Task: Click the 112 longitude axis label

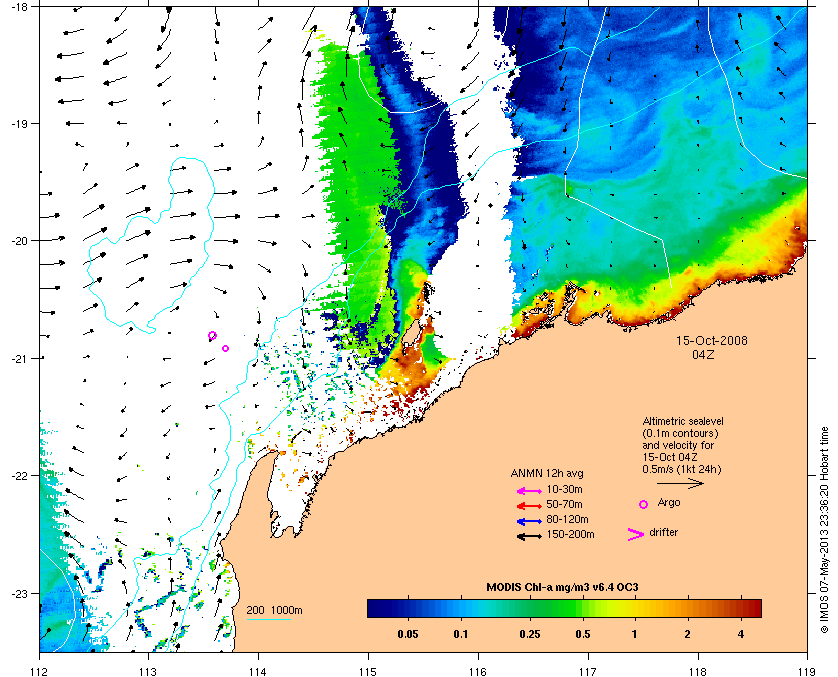Action: 40,672
